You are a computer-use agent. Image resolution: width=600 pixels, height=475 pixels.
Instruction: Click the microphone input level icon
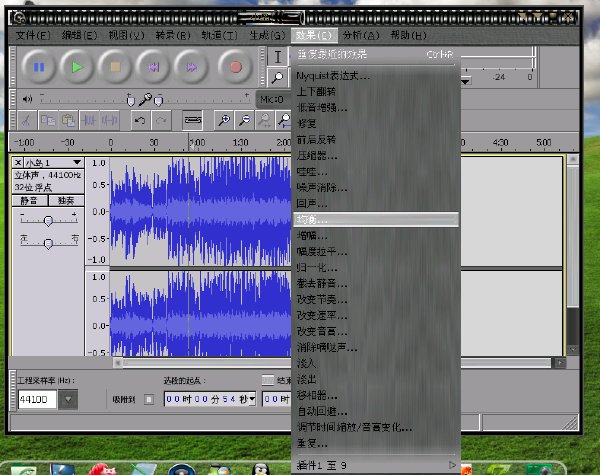click(x=145, y=100)
